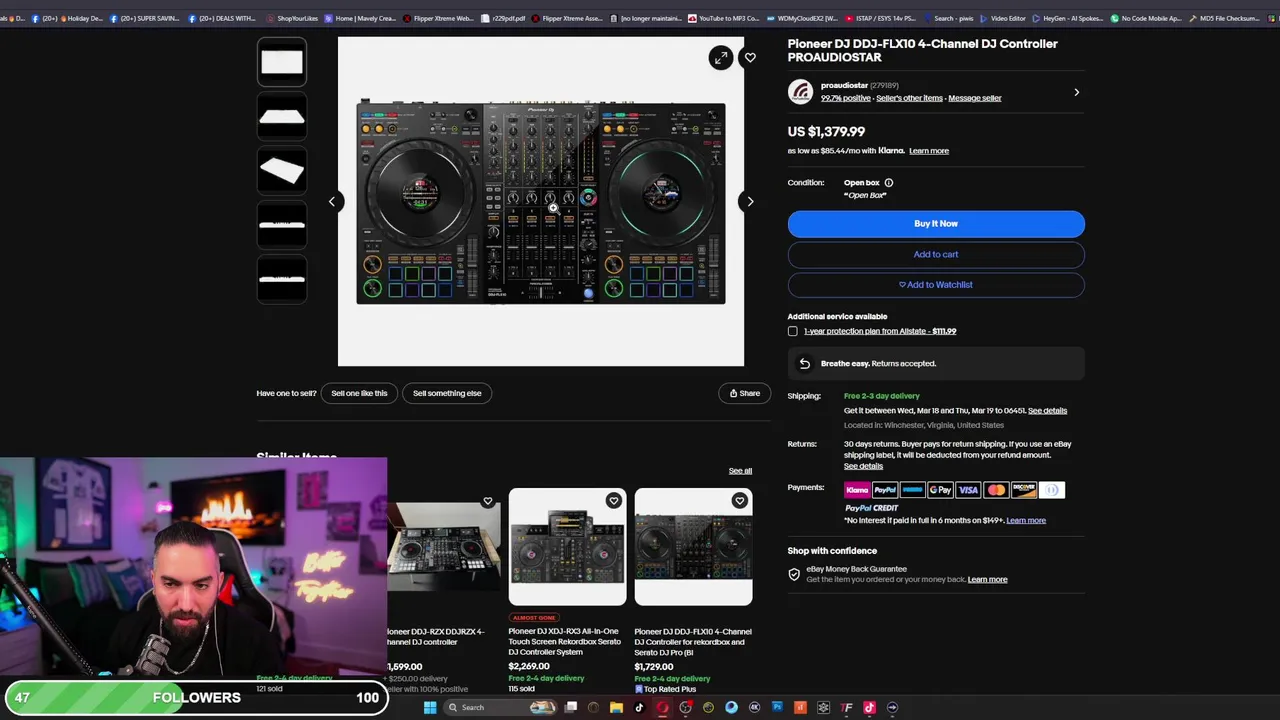This screenshot has width=1280, height=720.
Task: Open Photoshop from taskbar
Action: click(777, 708)
